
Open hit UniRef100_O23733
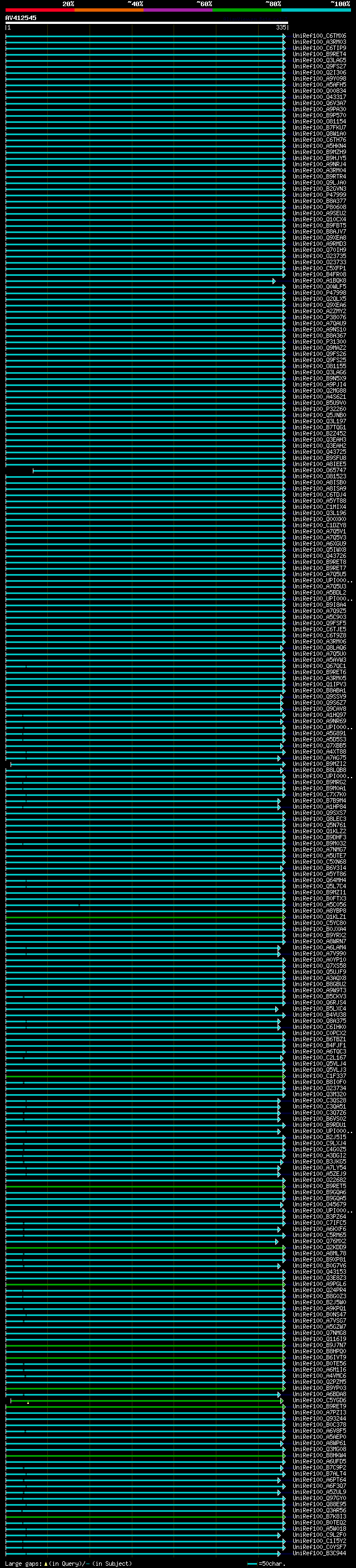[319, 263]
